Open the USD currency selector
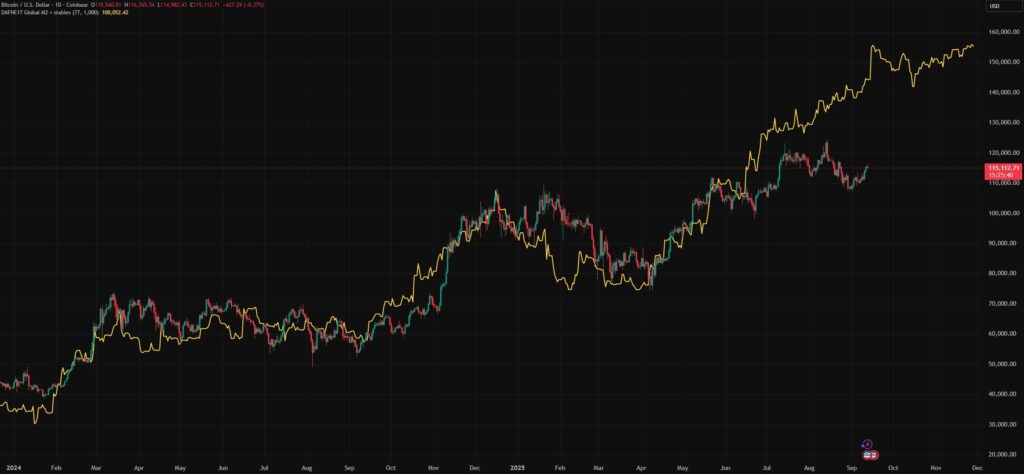The width and height of the screenshot is (1024, 474). [x=995, y=6]
